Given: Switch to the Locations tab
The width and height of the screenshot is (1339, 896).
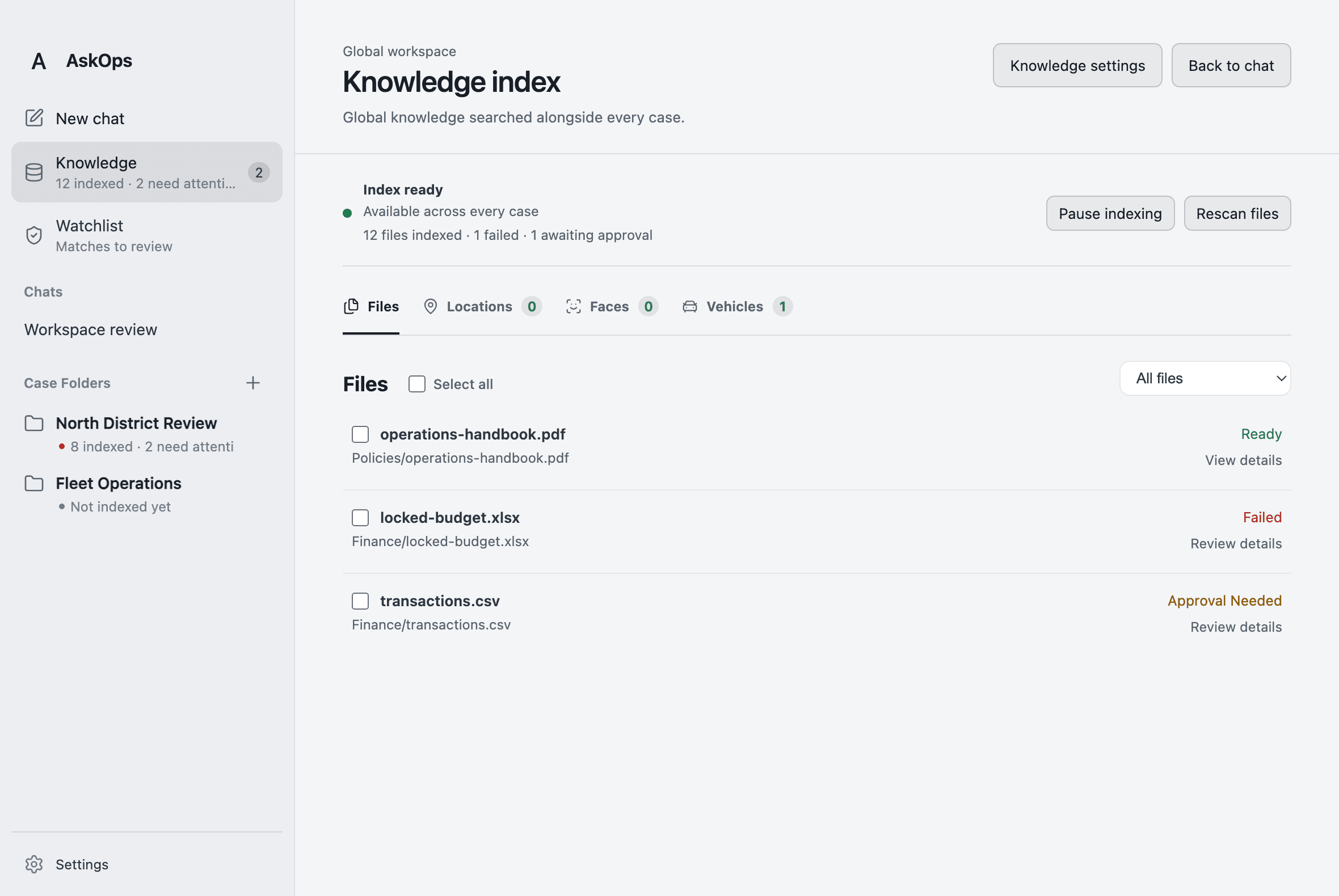Looking at the screenshot, I should click(x=482, y=307).
